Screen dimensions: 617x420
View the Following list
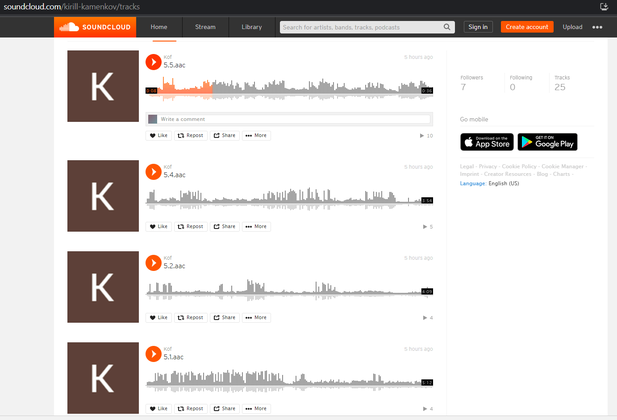[x=521, y=83]
